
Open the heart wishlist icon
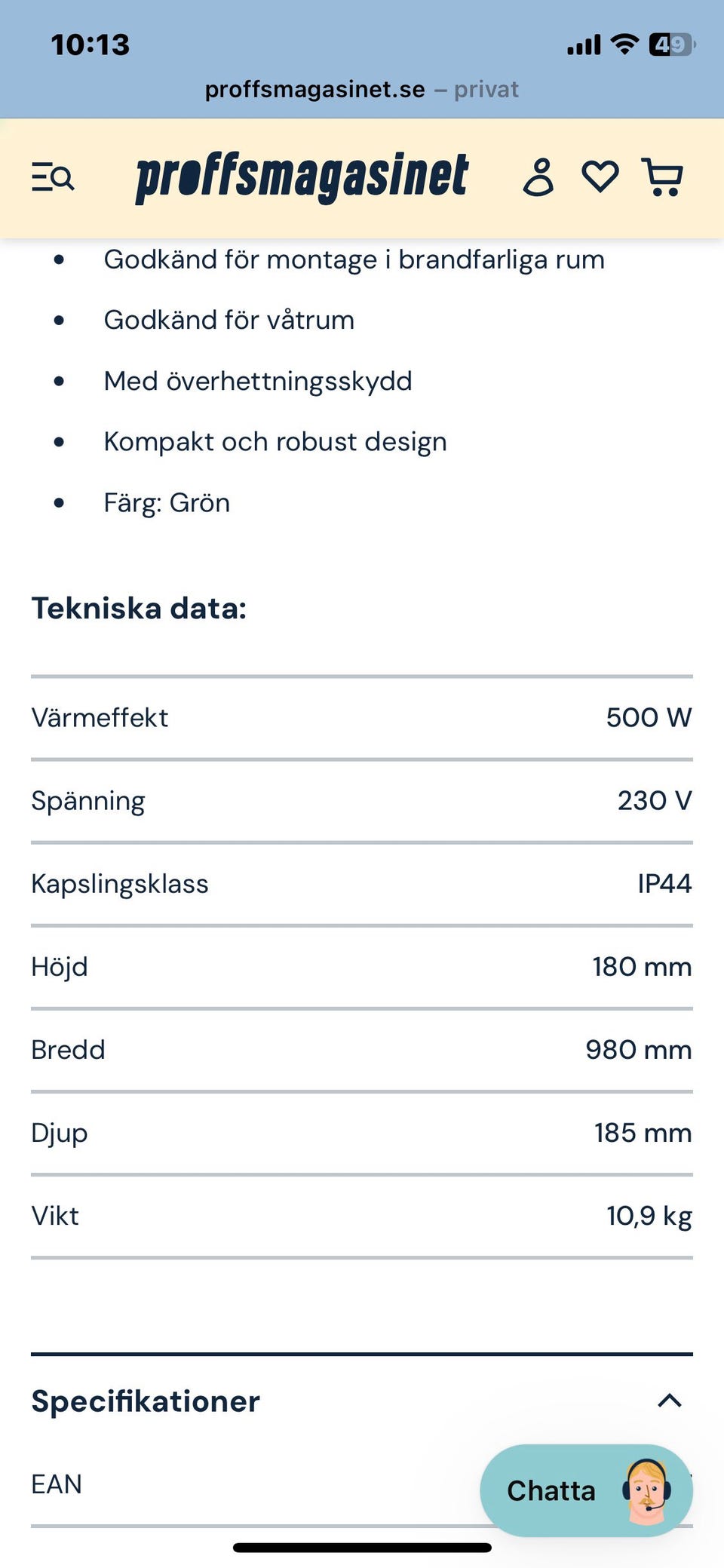600,177
